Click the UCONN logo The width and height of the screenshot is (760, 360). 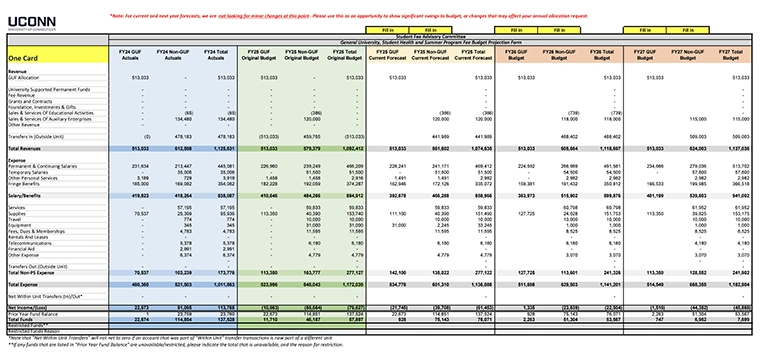tap(32, 23)
